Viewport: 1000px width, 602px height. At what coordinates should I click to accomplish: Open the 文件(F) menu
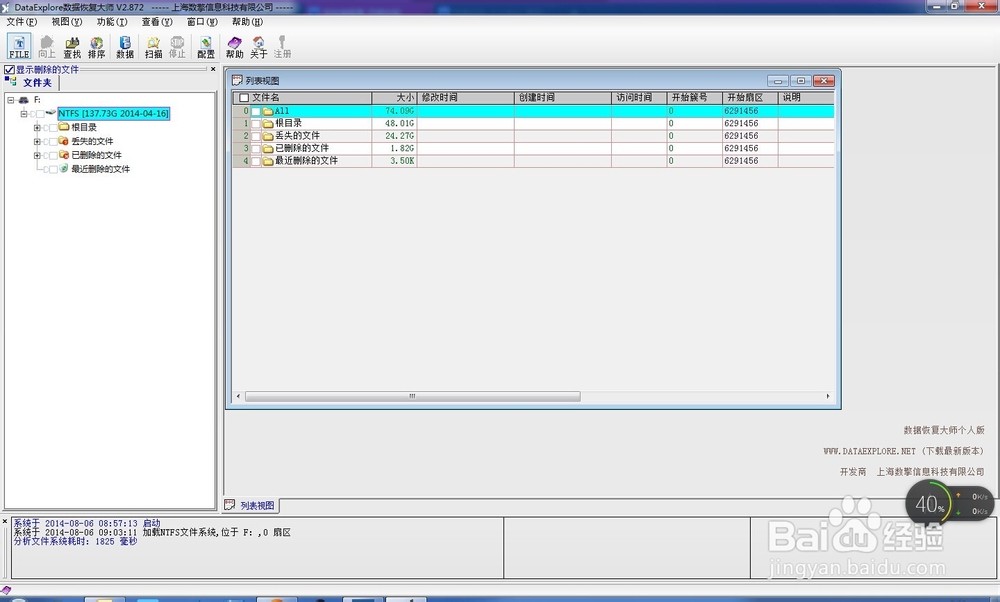pos(22,22)
